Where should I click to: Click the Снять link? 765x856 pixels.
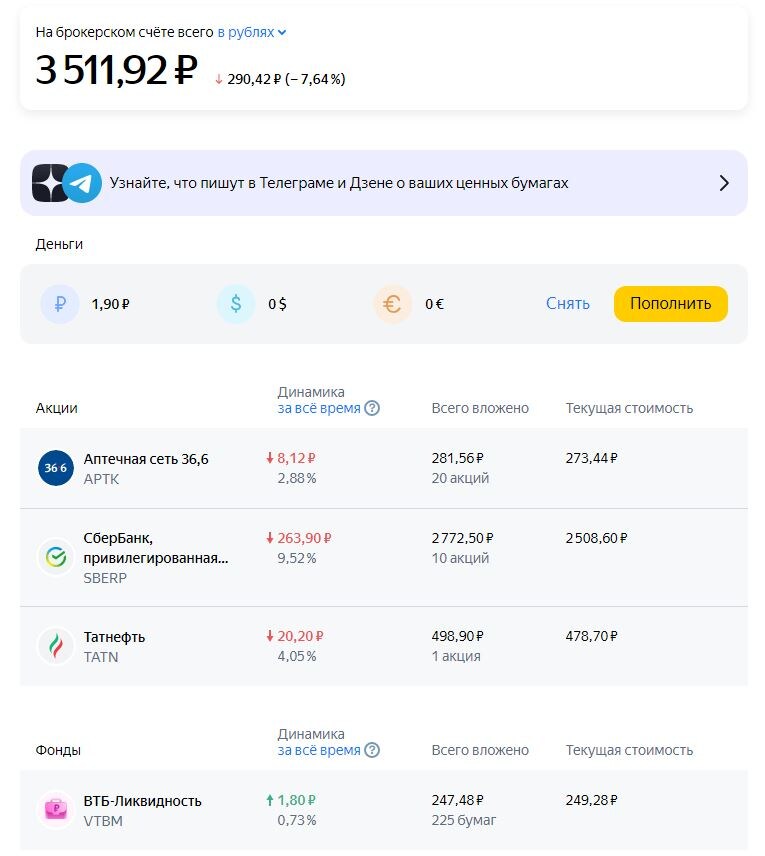click(x=568, y=303)
